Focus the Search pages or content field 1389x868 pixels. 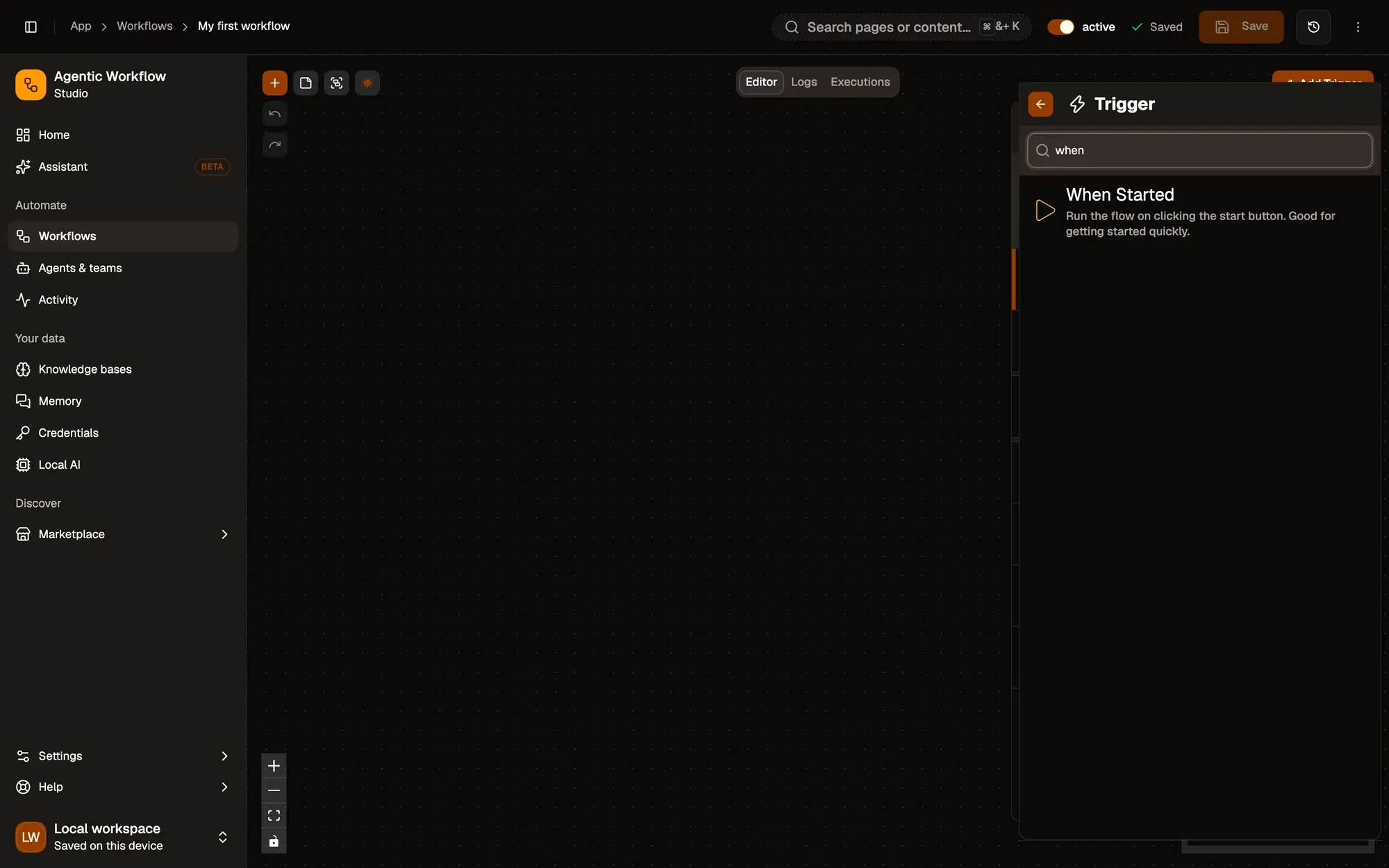[901, 27]
